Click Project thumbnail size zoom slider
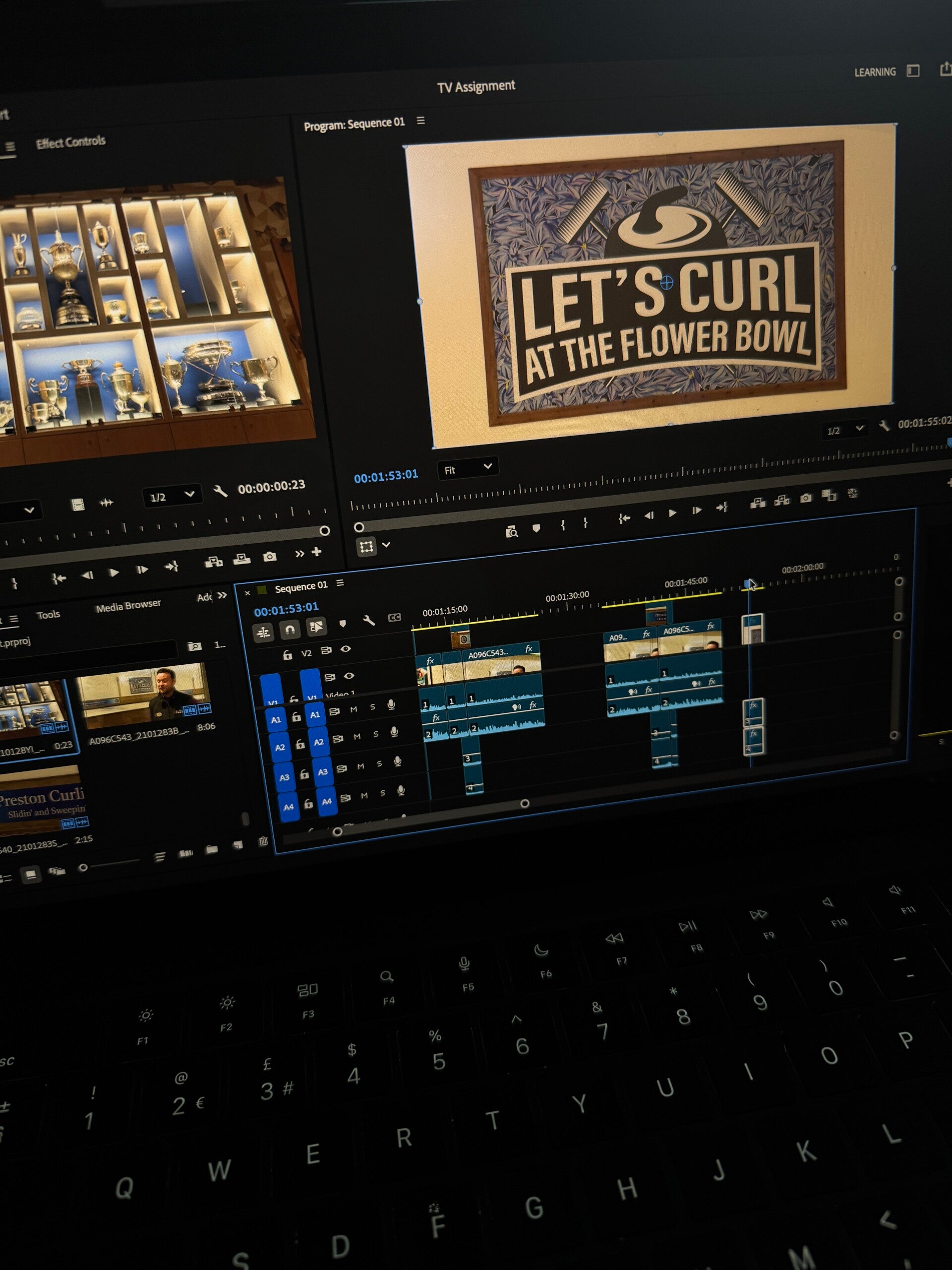 point(111,864)
